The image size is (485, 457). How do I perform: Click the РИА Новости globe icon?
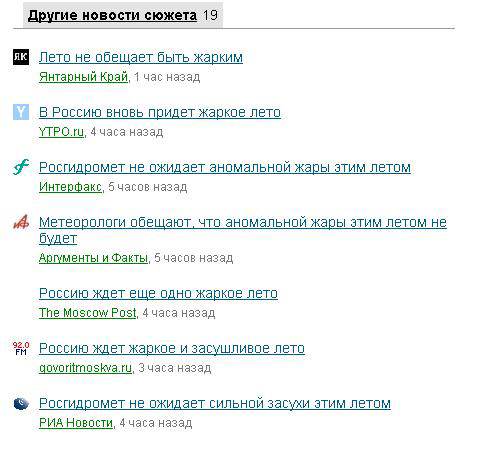[21, 403]
